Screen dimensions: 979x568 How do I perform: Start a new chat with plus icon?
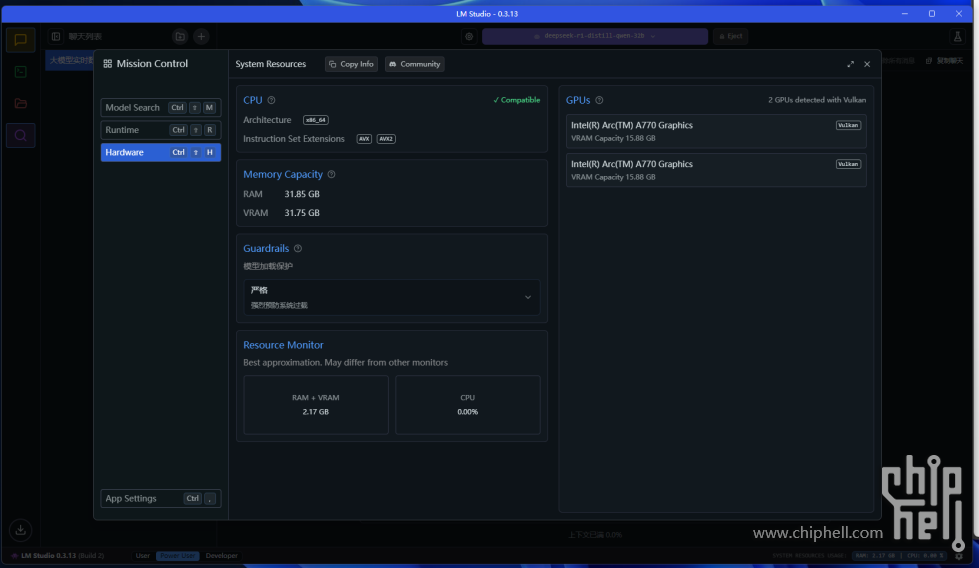(201, 36)
